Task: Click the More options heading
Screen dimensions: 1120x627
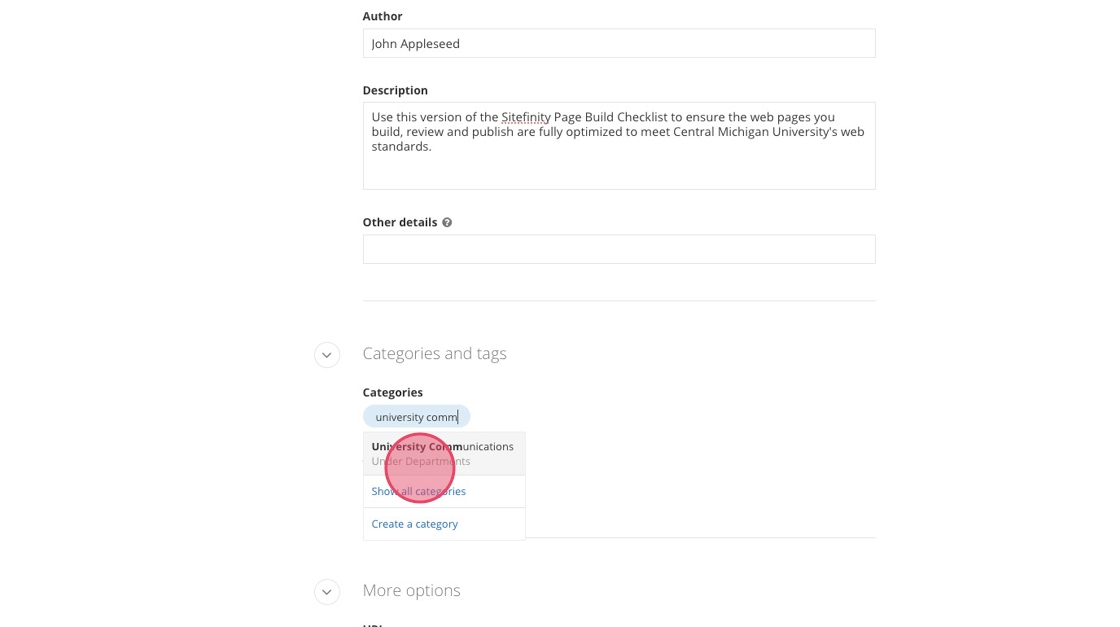Action: point(411,590)
